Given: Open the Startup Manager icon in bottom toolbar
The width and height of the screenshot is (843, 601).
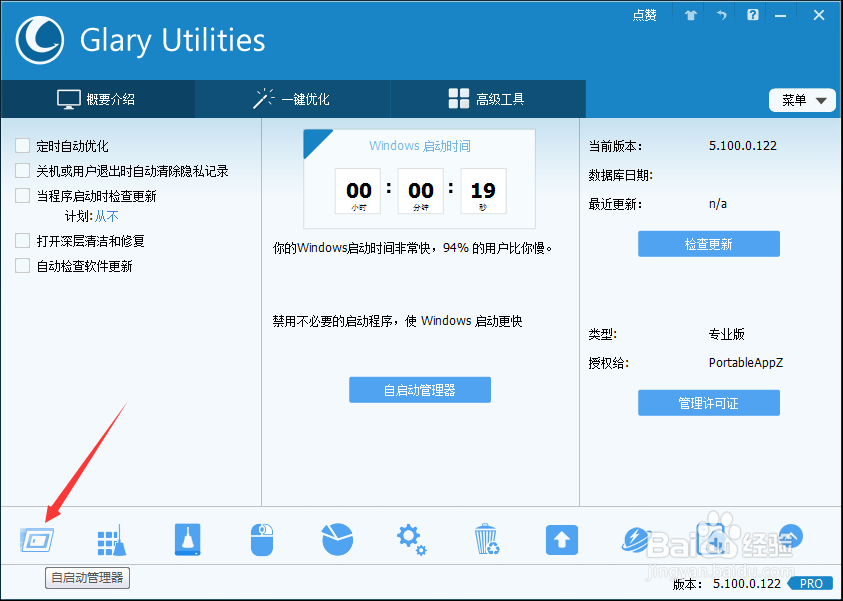Looking at the screenshot, I should pyautogui.click(x=37, y=539).
